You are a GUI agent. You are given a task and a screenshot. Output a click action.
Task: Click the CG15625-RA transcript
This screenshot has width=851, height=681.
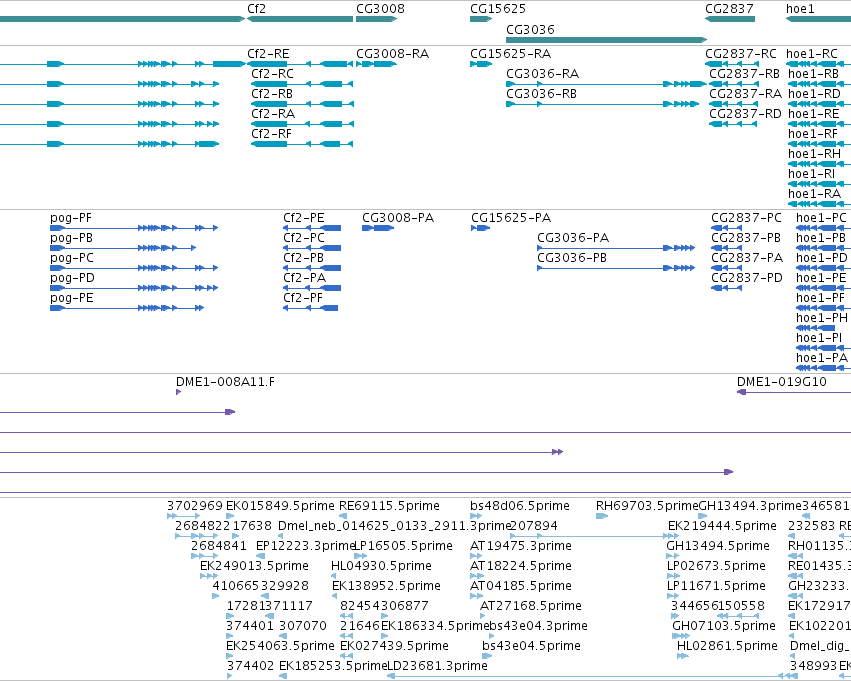[x=481, y=64]
